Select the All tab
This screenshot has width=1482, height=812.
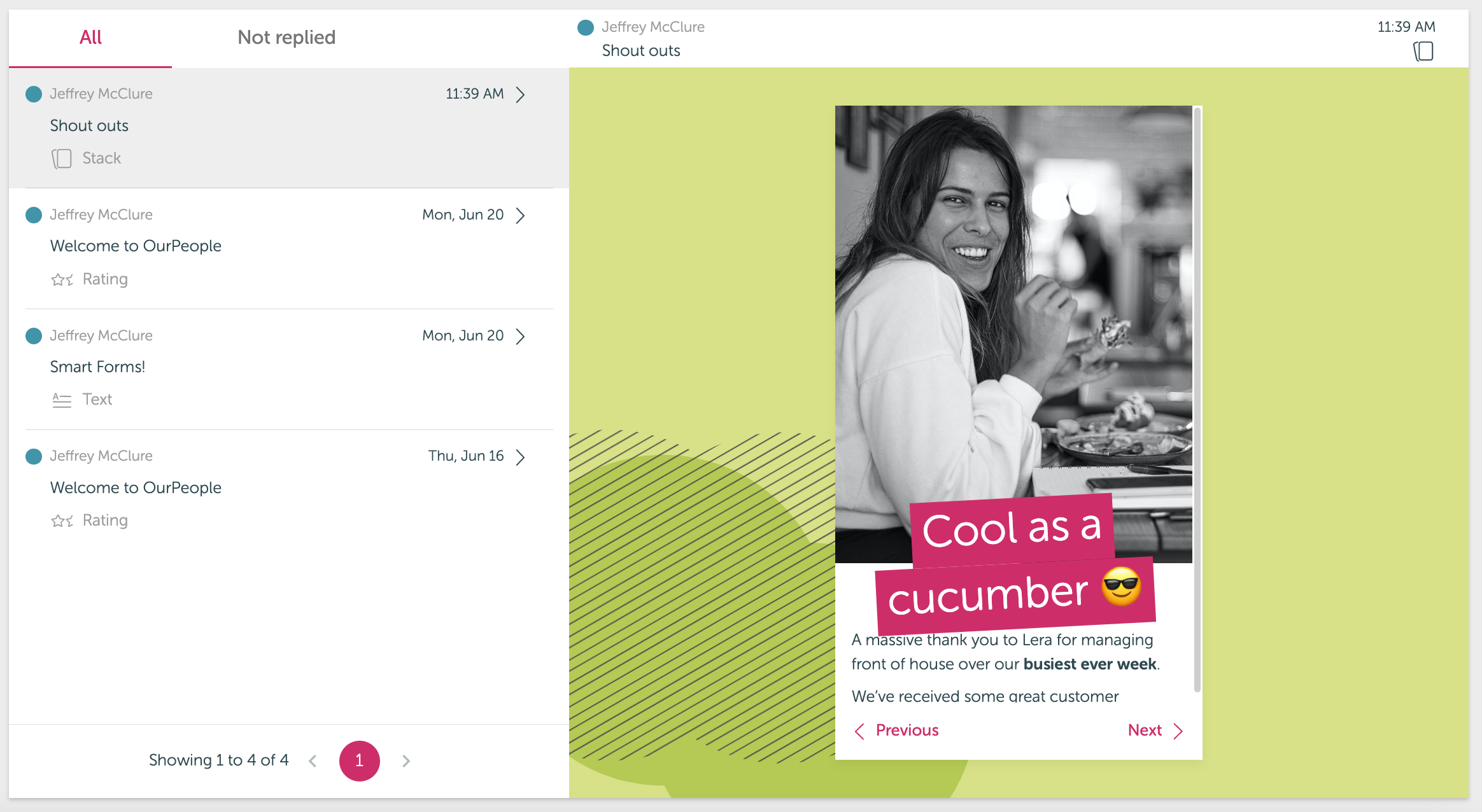pyautogui.click(x=90, y=38)
